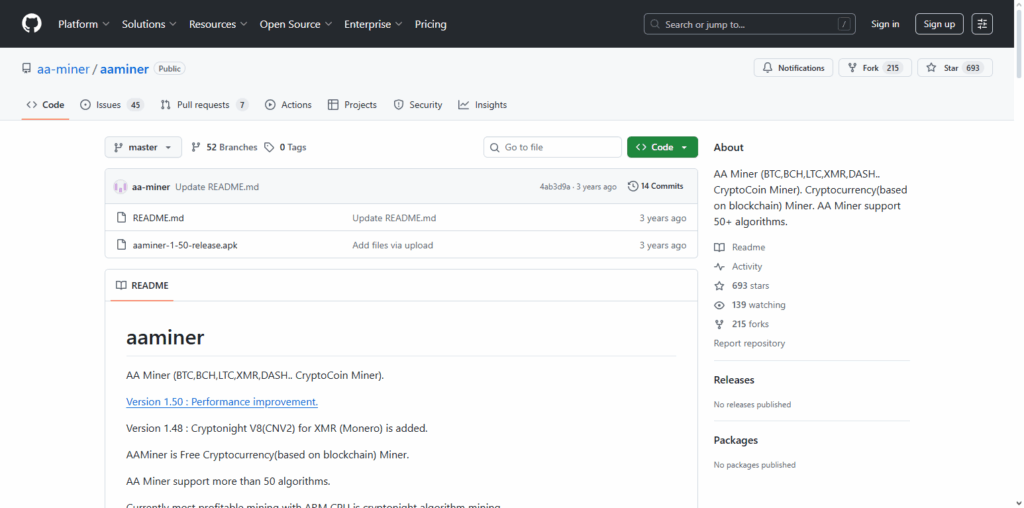Viewport: 1024px width, 508px height.
Task: Expand the green Code dropdown button
Action: tap(662, 147)
